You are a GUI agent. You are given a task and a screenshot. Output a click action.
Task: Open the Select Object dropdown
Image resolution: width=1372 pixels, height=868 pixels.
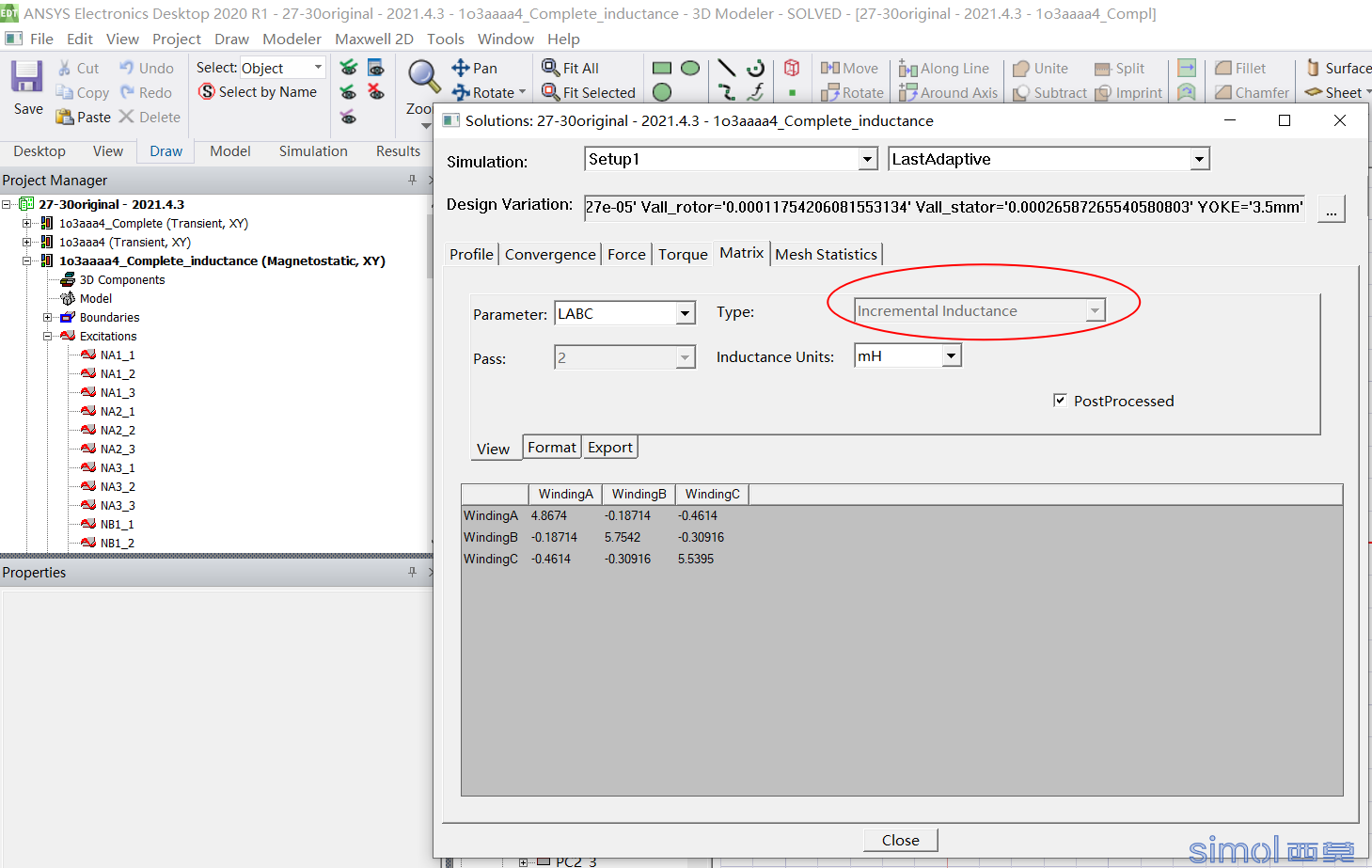[318, 68]
